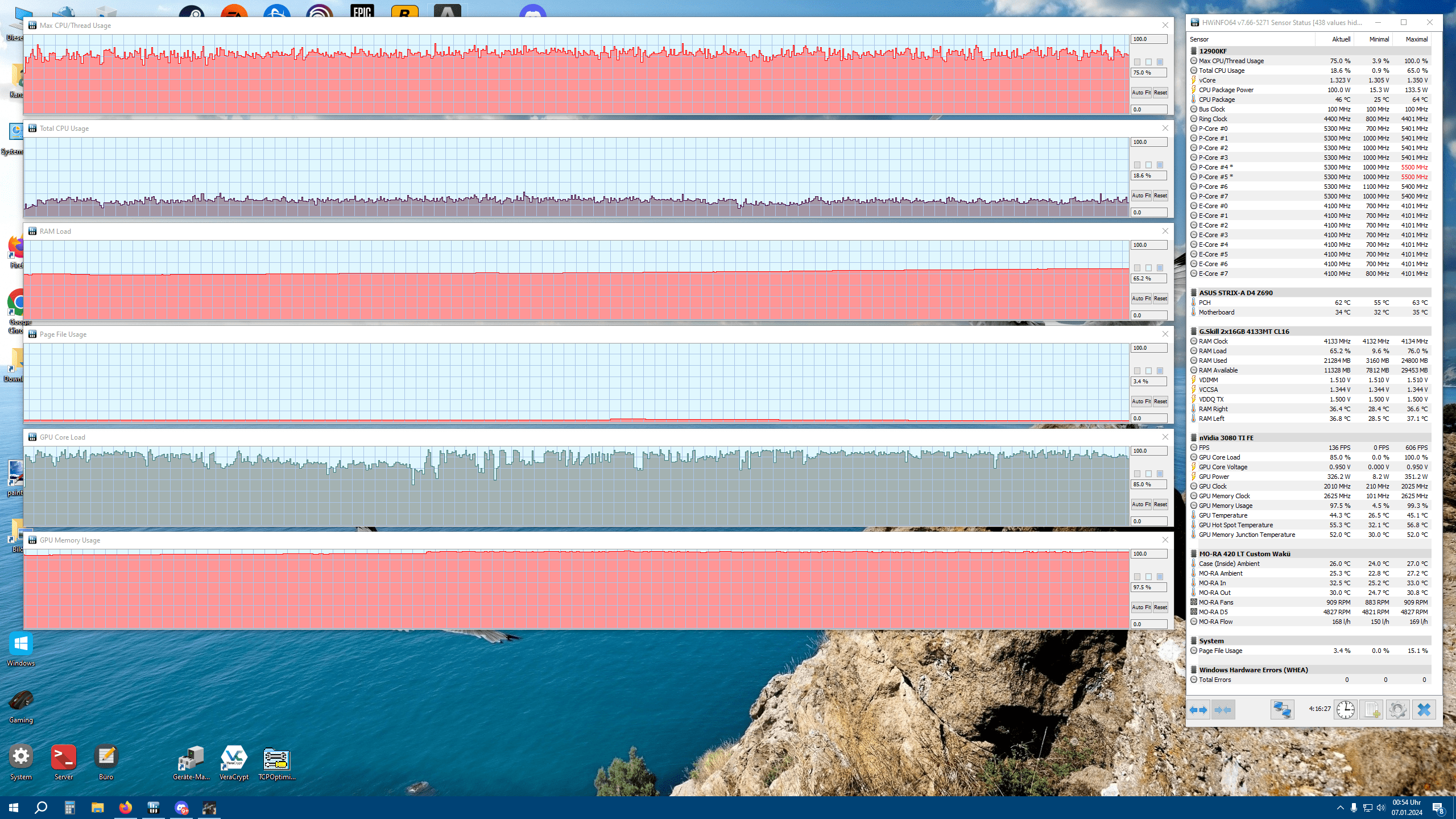Click the maximum value field of Page File Usage graph
The height and width of the screenshot is (819, 1456).
(x=1148, y=348)
